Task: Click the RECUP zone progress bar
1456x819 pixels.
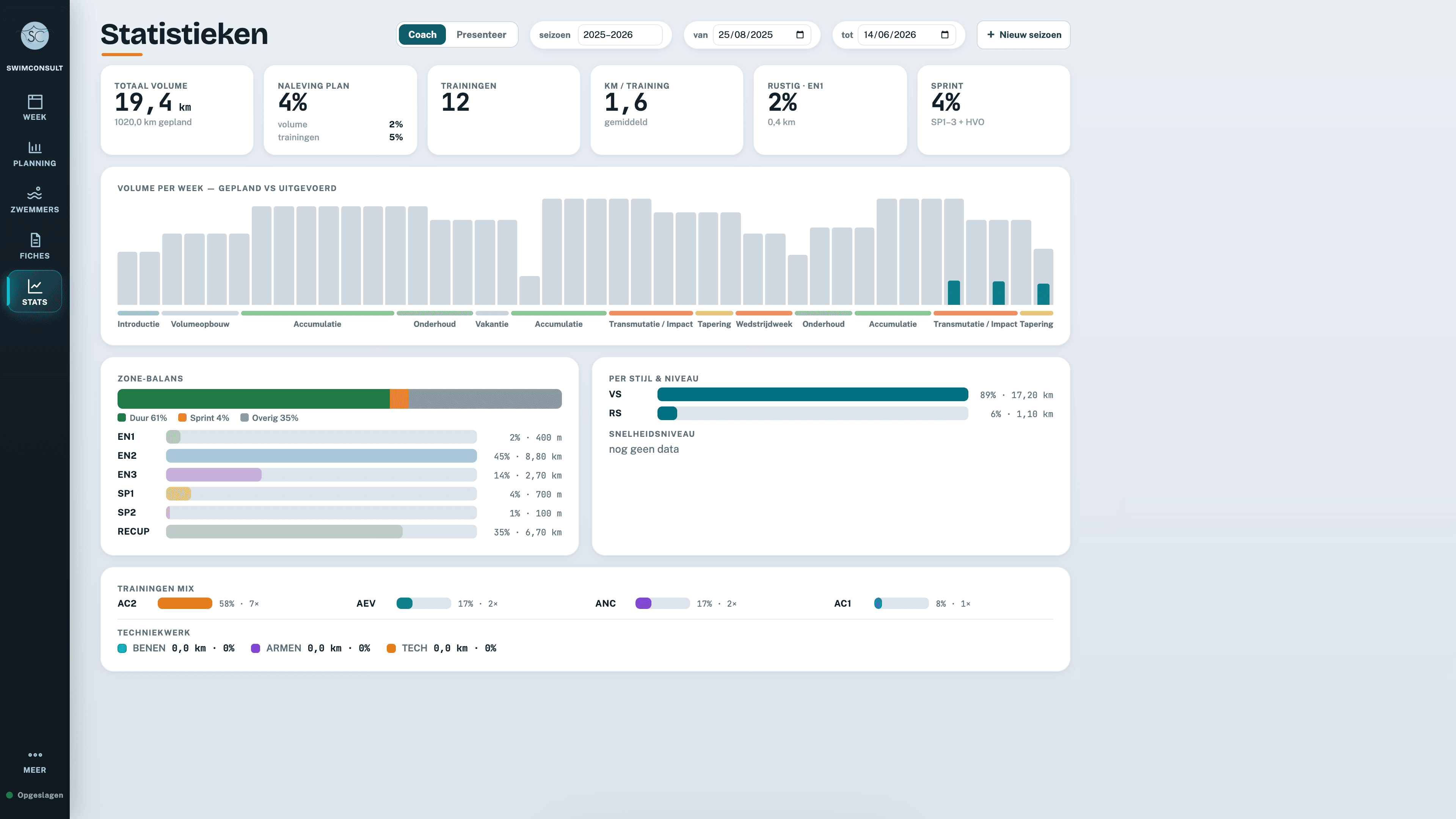Action: (x=321, y=532)
